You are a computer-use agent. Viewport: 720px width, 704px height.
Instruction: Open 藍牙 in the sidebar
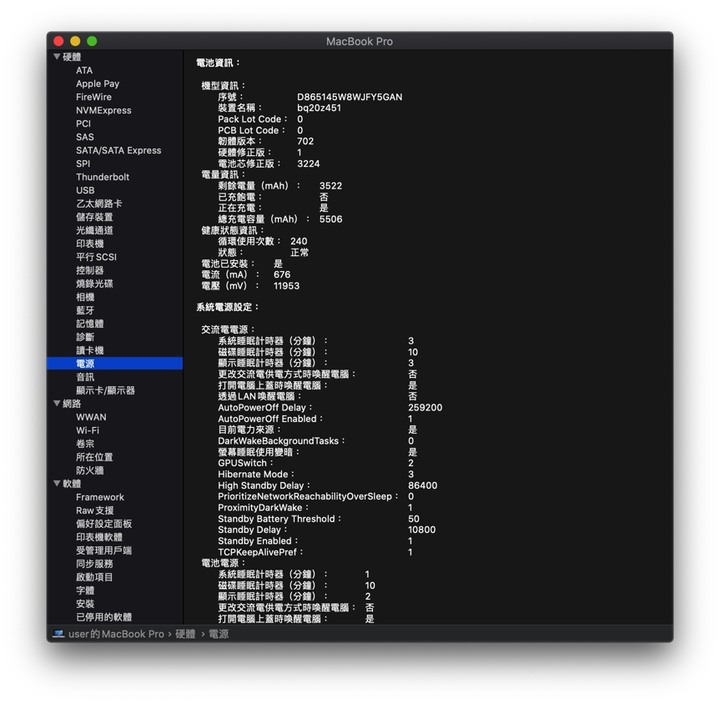point(85,310)
